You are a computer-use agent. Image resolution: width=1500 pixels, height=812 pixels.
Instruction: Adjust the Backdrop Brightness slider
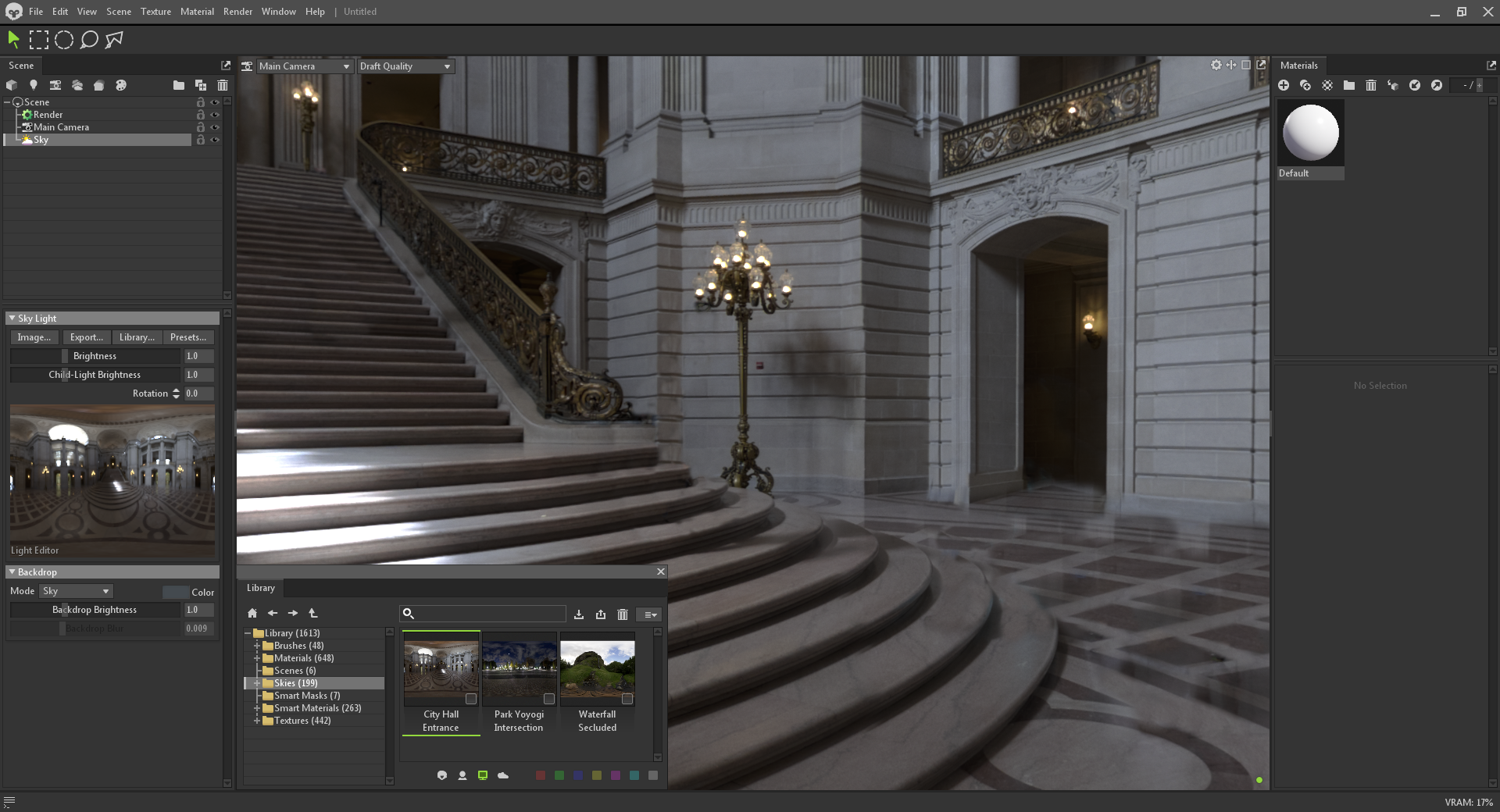pyautogui.click(x=95, y=610)
